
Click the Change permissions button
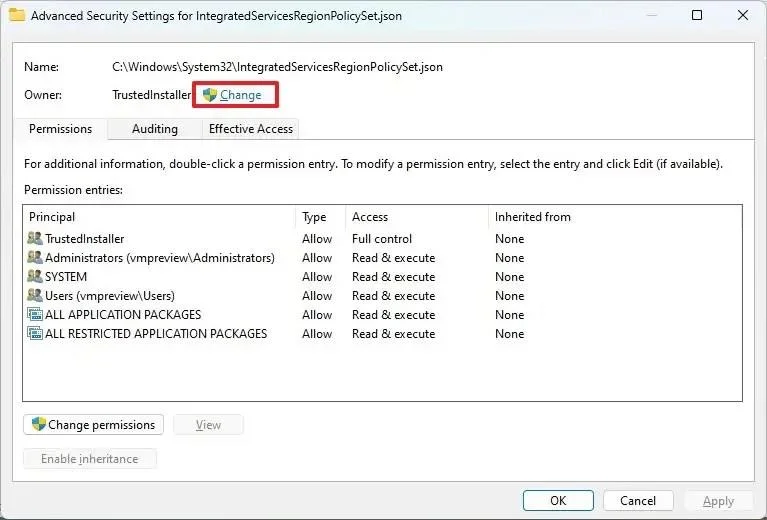93,425
